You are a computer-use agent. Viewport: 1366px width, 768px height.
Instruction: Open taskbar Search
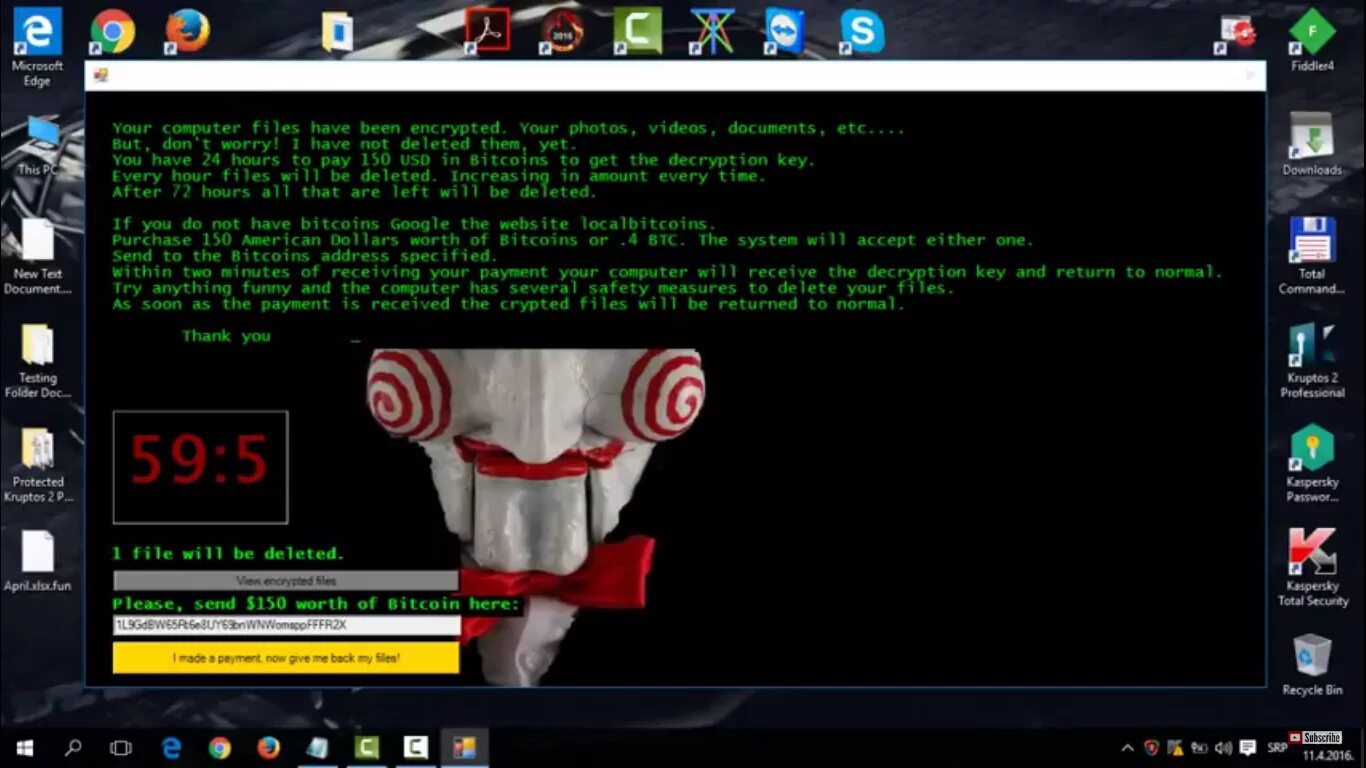[73, 748]
